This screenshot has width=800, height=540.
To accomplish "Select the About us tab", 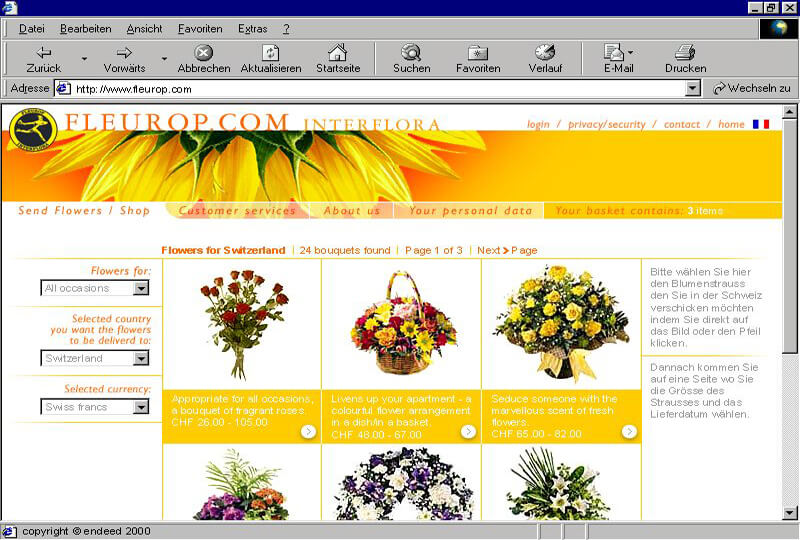I will point(352,210).
